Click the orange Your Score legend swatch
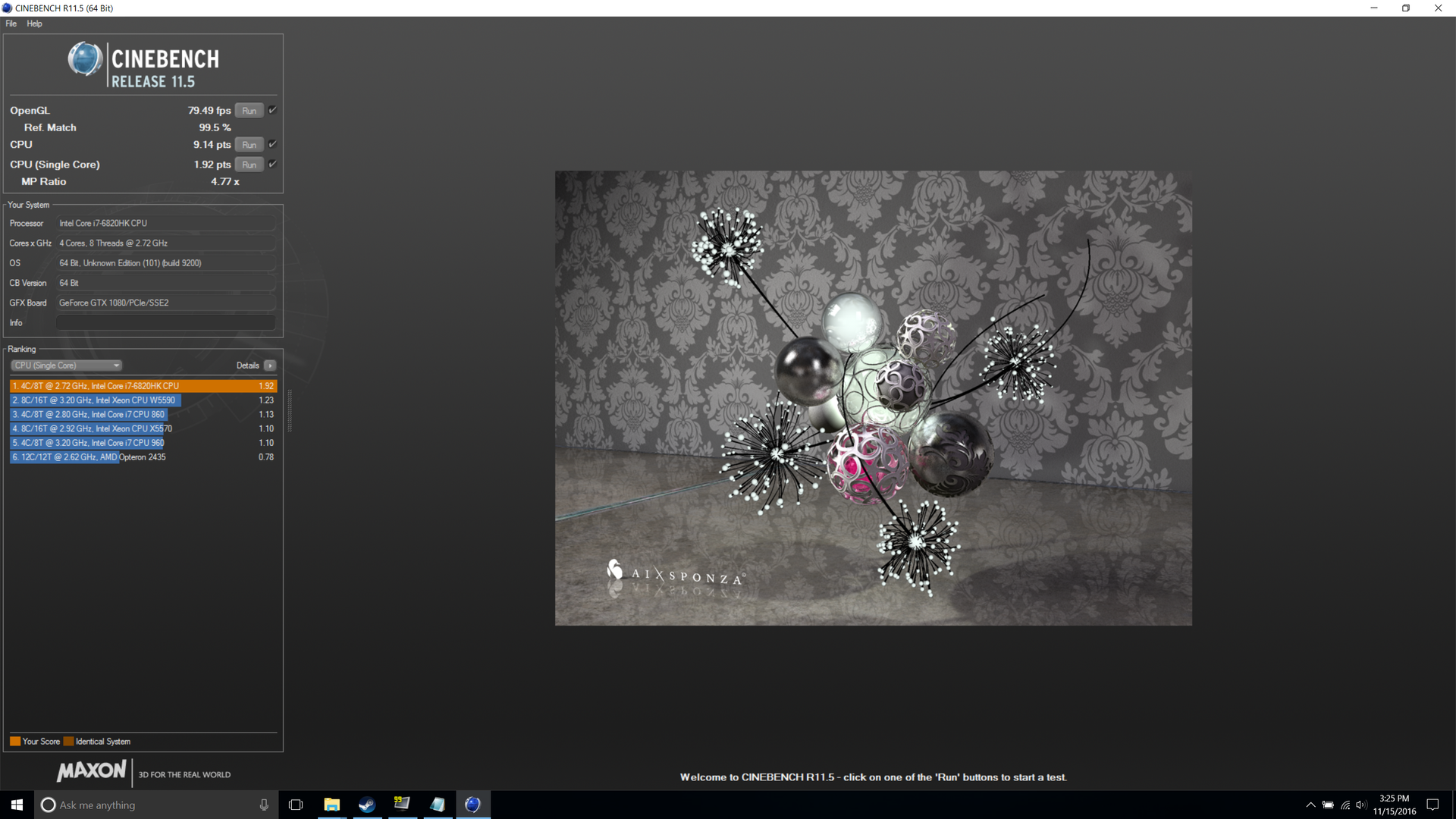The width and height of the screenshot is (1456, 819). pyautogui.click(x=15, y=742)
